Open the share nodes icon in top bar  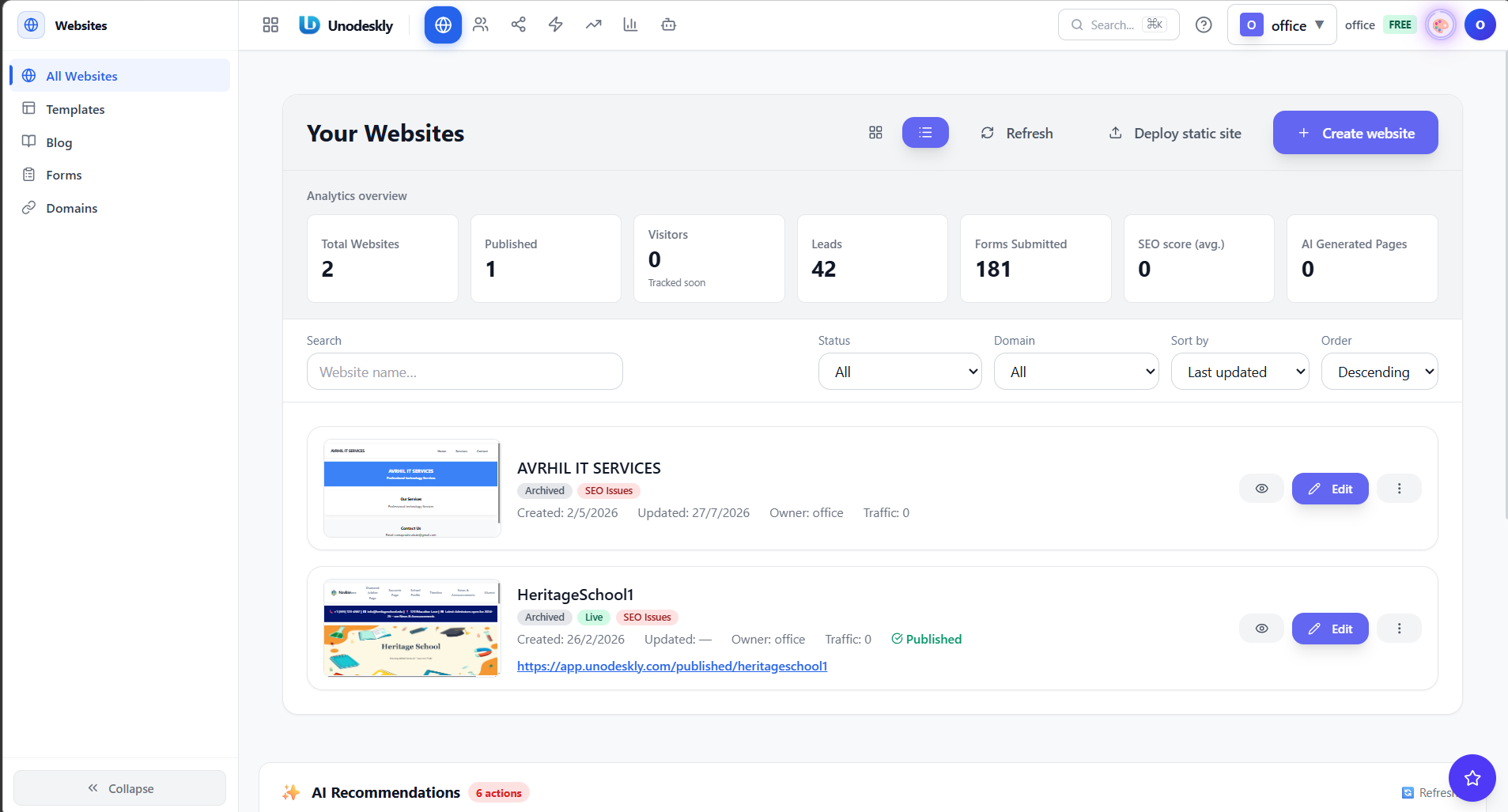pos(518,25)
